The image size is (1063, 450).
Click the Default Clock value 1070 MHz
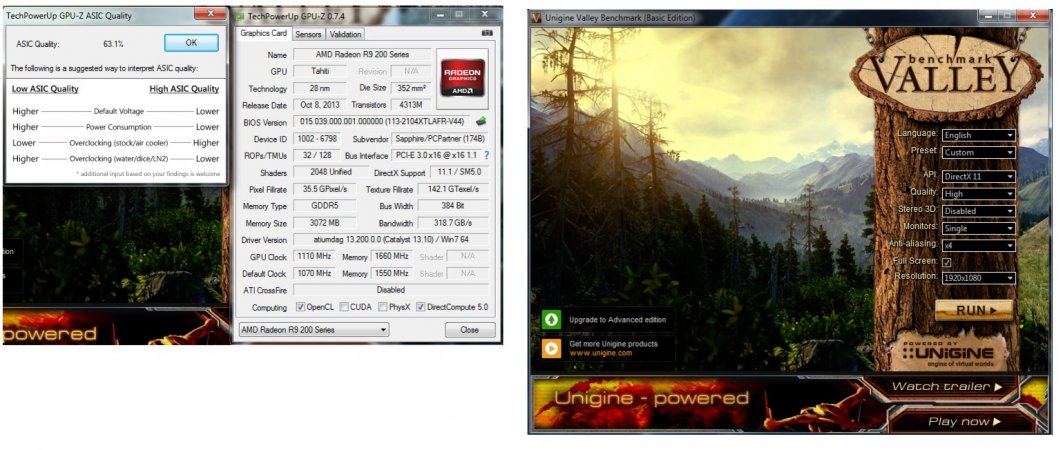[x=313, y=273]
